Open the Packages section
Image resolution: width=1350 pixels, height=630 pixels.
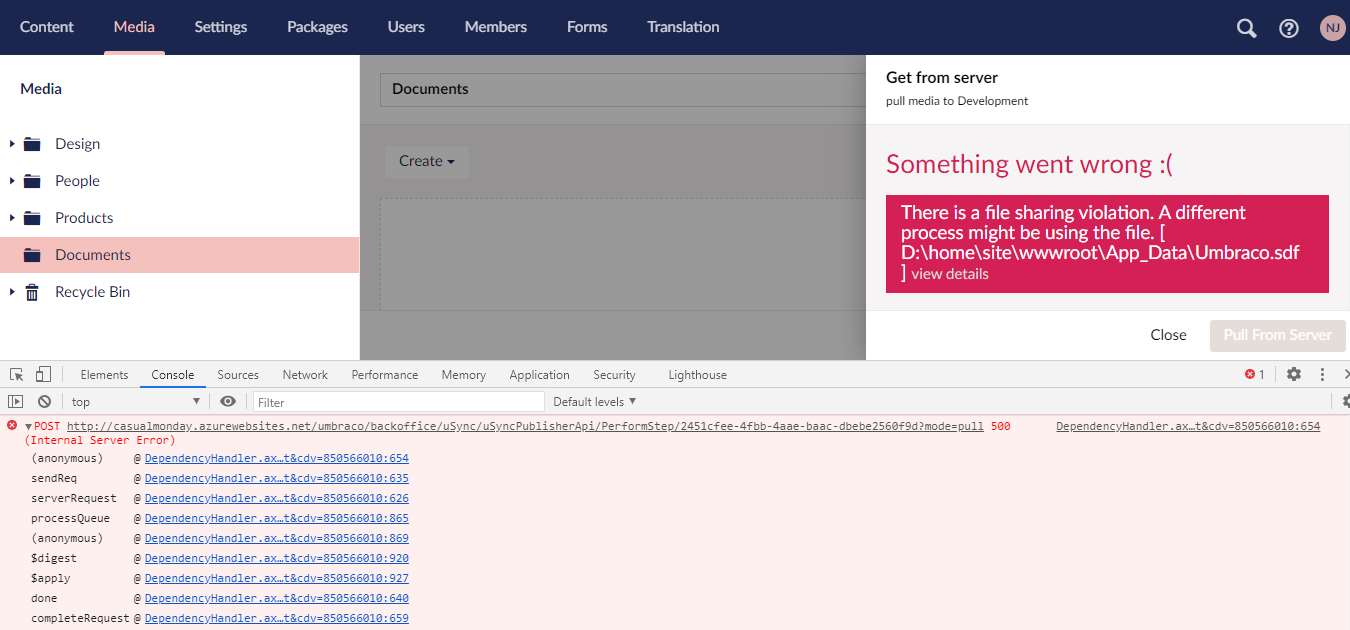[317, 27]
